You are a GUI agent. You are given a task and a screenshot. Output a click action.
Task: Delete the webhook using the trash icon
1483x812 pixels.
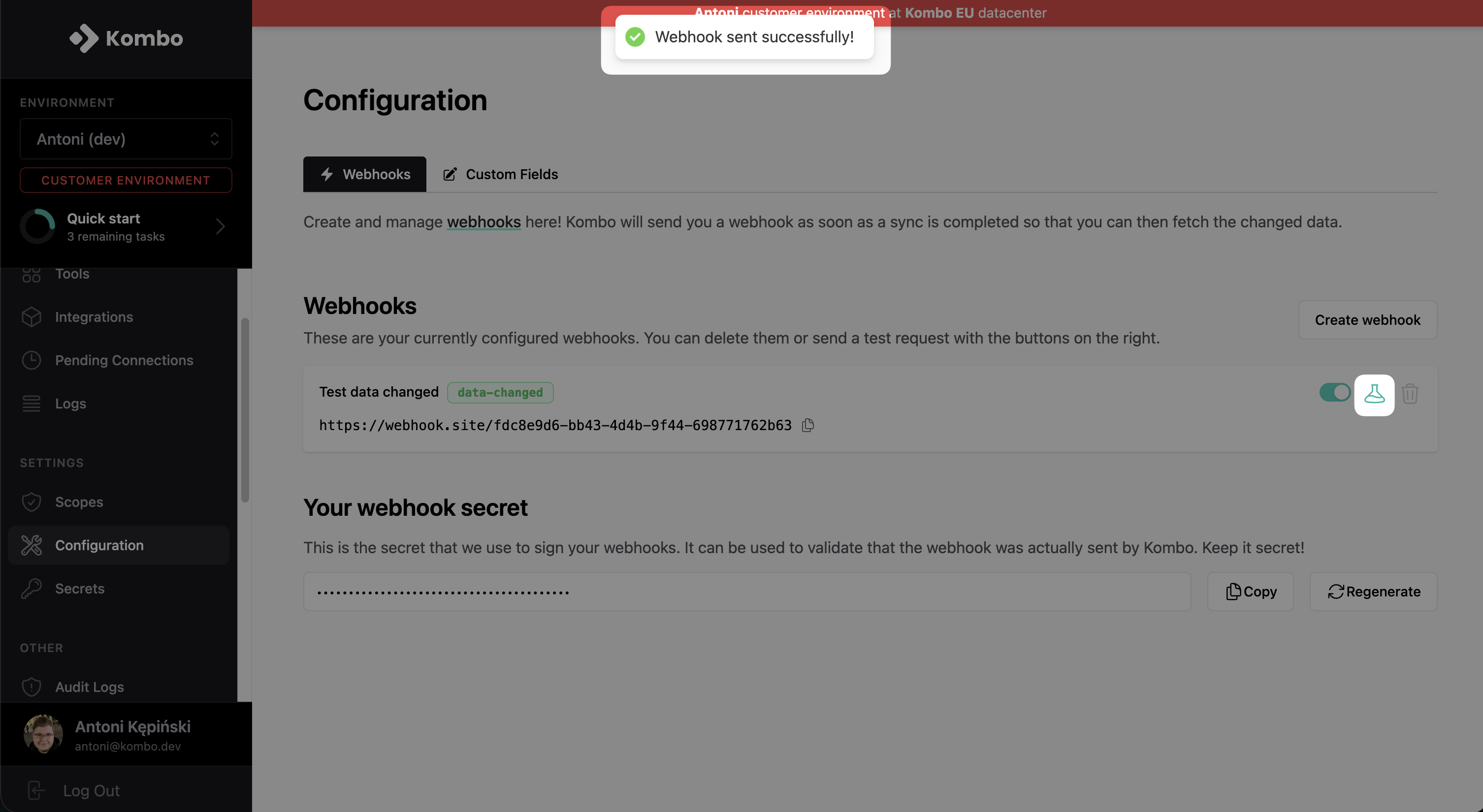coord(1411,394)
